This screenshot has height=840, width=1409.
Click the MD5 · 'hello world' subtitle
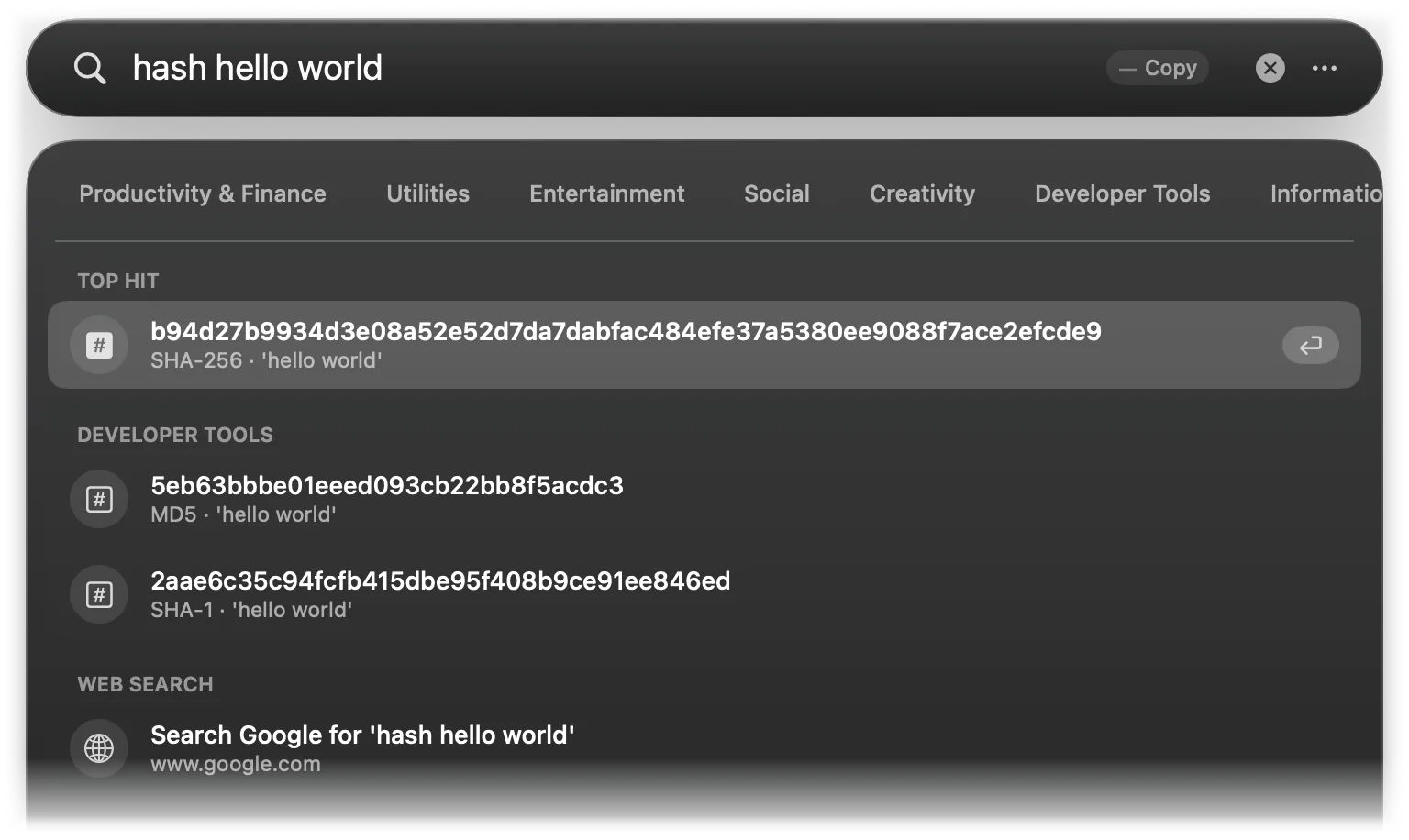click(x=243, y=514)
